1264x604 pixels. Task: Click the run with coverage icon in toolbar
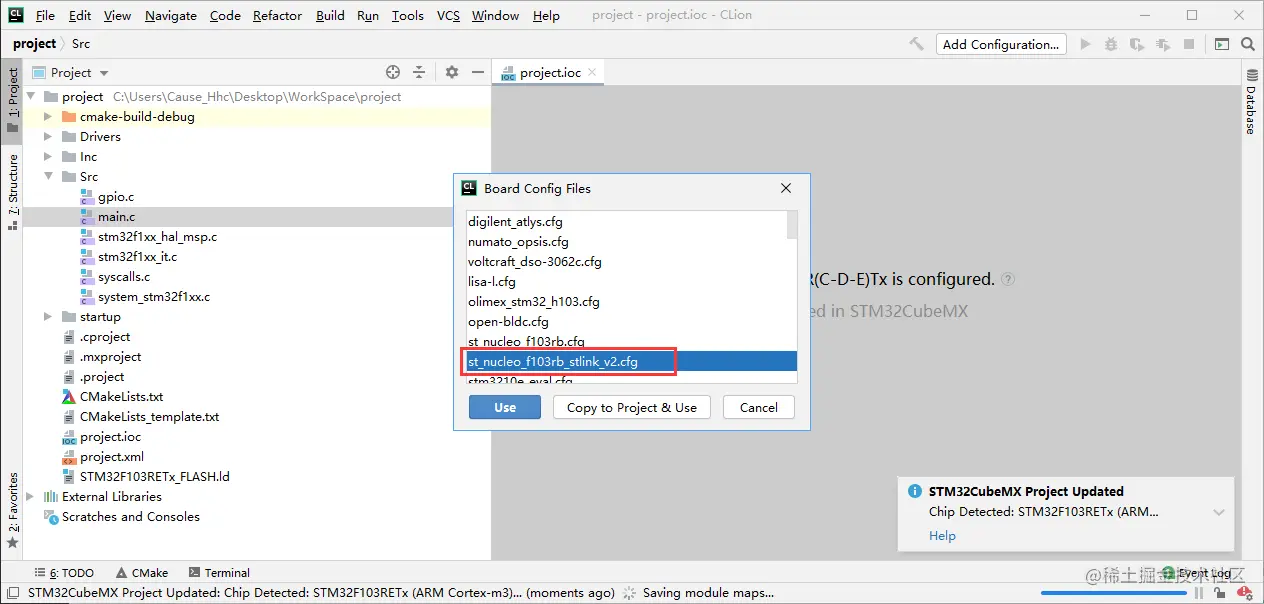(1137, 44)
